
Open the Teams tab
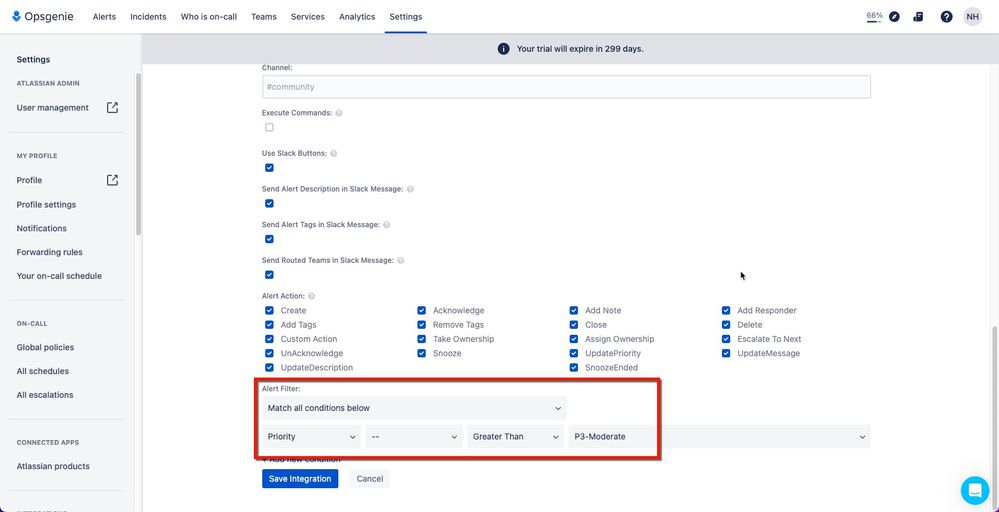[x=264, y=17]
